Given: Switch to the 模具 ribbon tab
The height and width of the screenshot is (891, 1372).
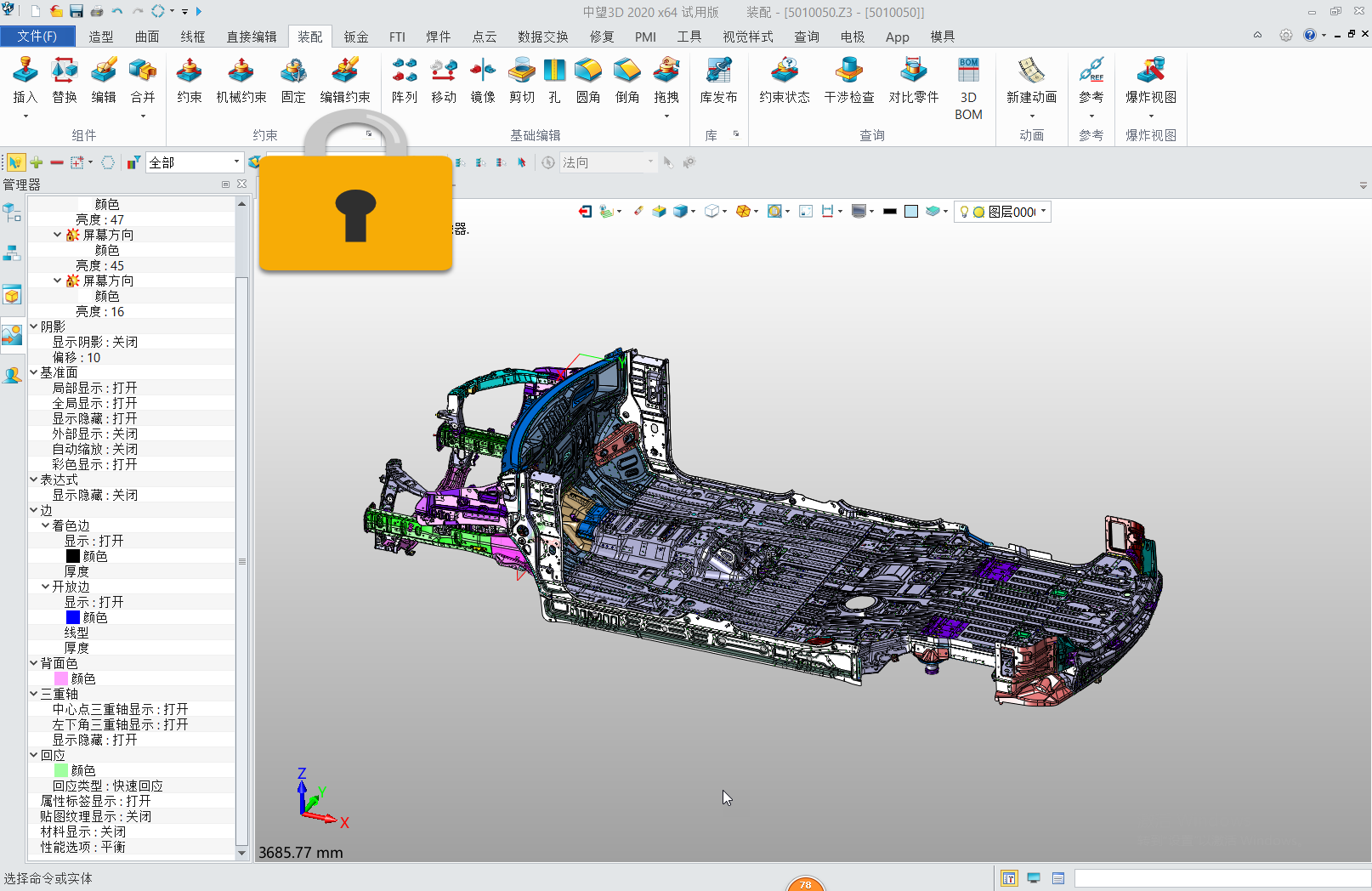Looking at the screenshot, I should point(943,37).
